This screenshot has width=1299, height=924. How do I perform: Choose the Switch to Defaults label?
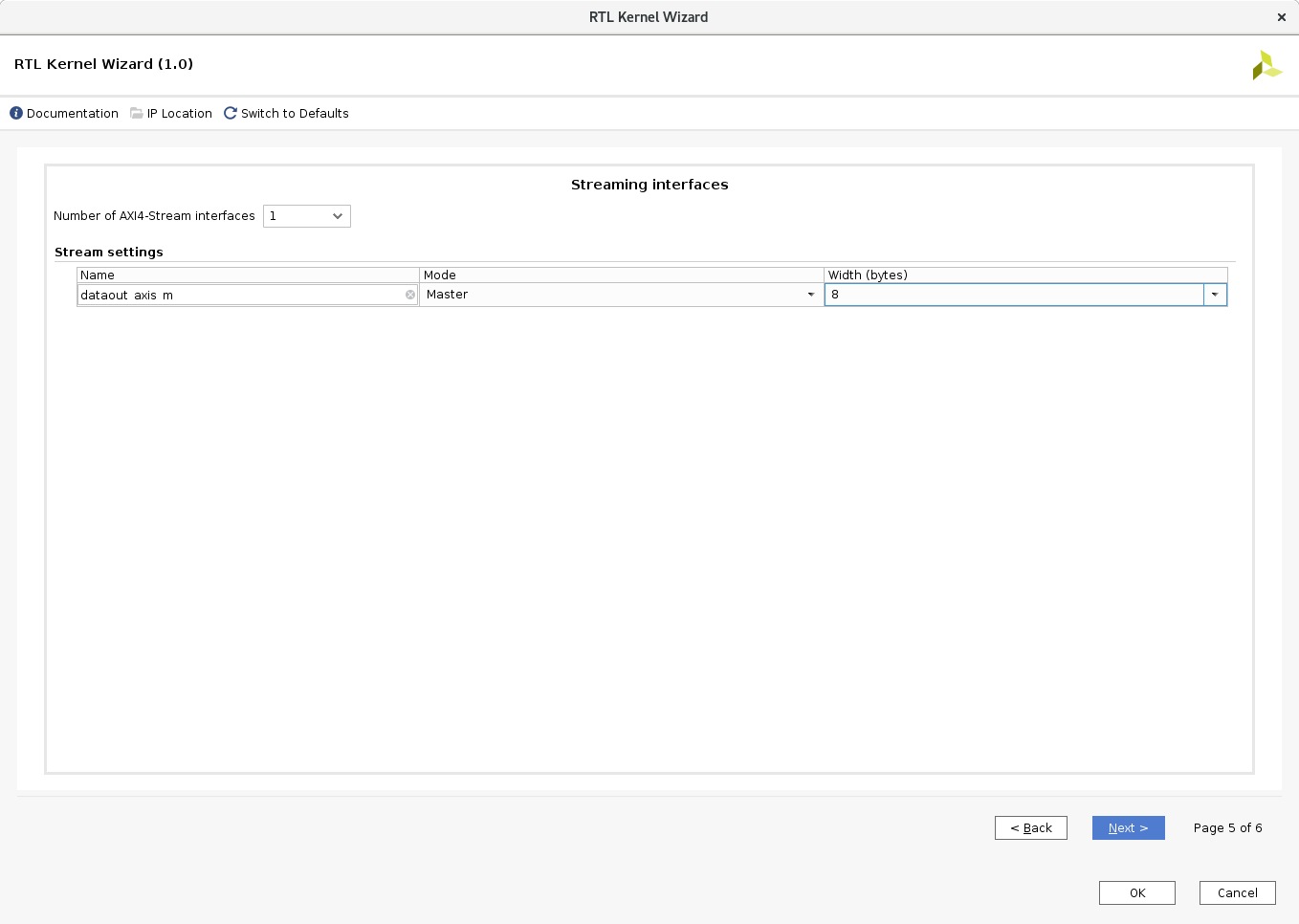pyautogui.click(x=295, y=113)
